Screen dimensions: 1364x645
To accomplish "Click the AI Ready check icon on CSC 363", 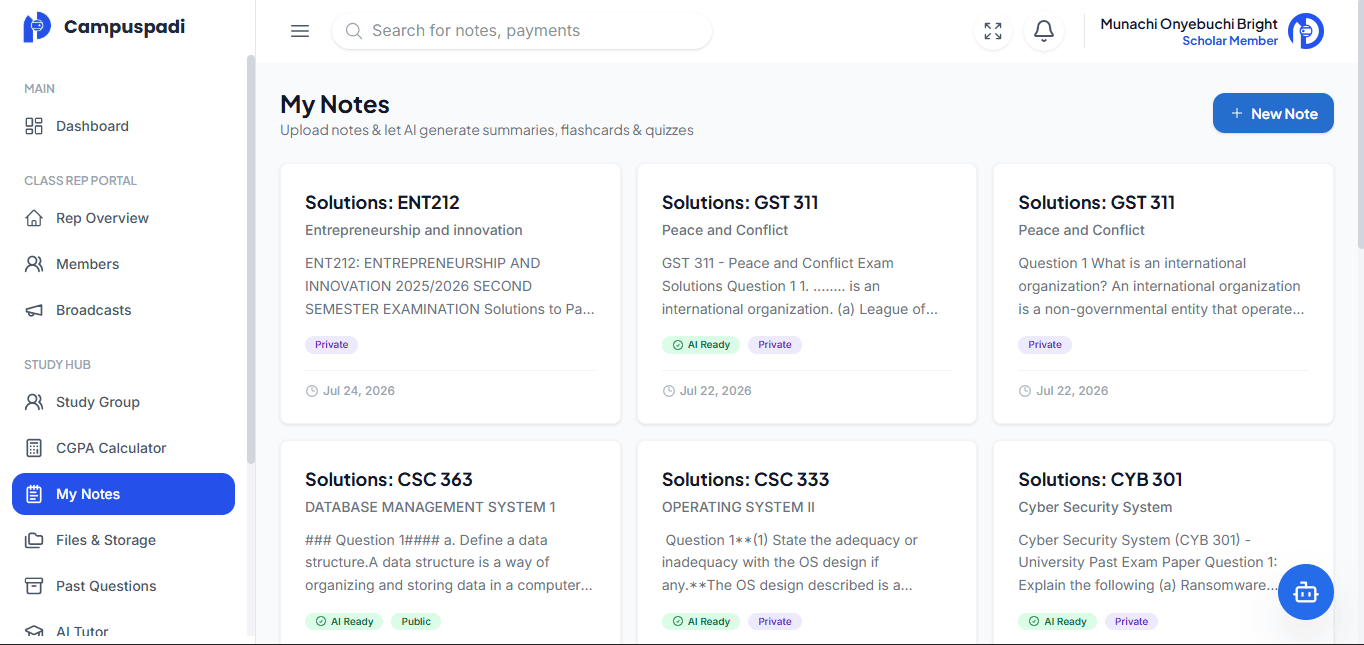I will tap(321, 622).
